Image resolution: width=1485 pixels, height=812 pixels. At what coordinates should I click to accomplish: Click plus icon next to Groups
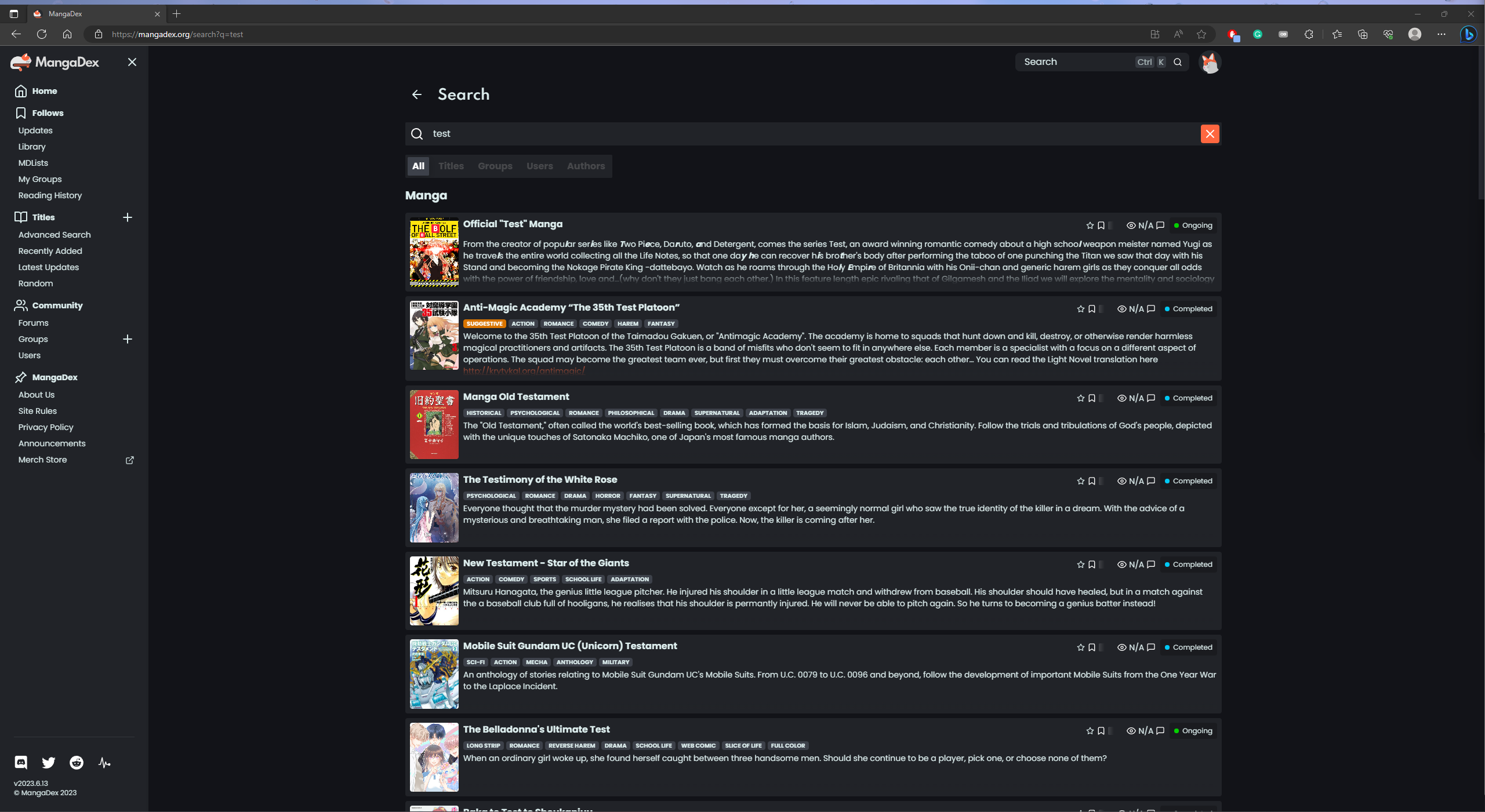[128, 339]
